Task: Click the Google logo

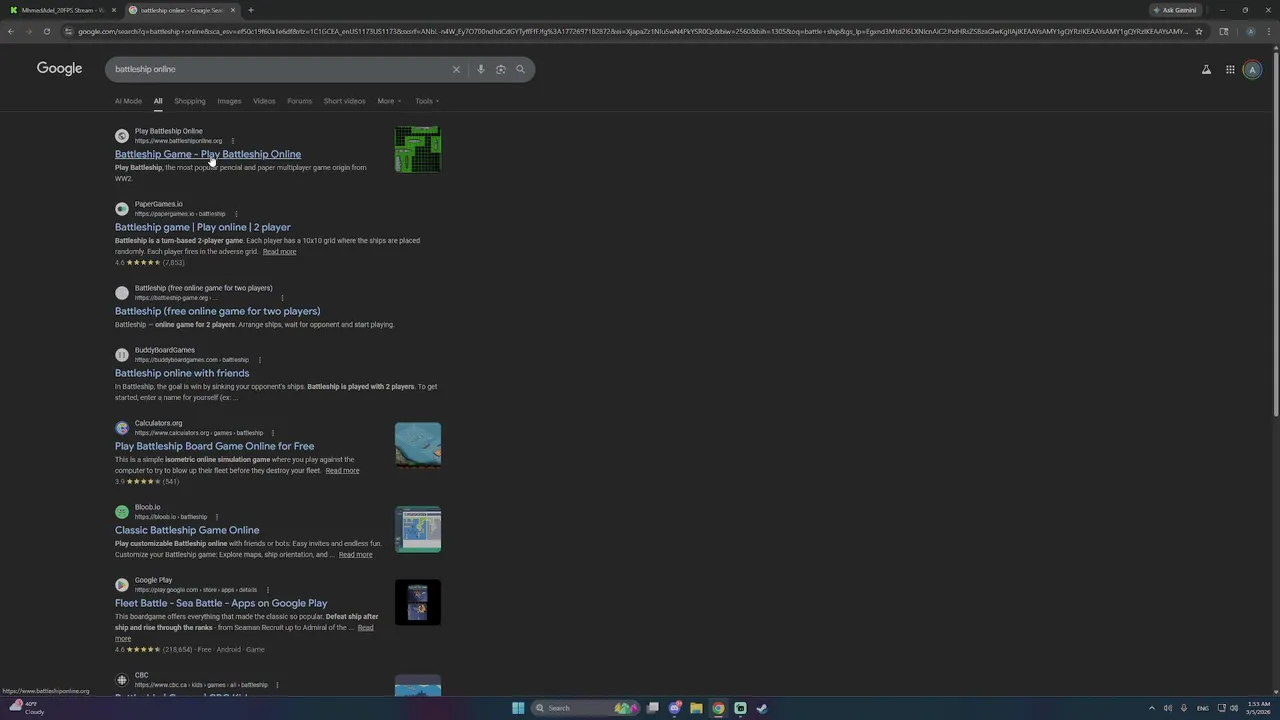Action: pos(59,68)
